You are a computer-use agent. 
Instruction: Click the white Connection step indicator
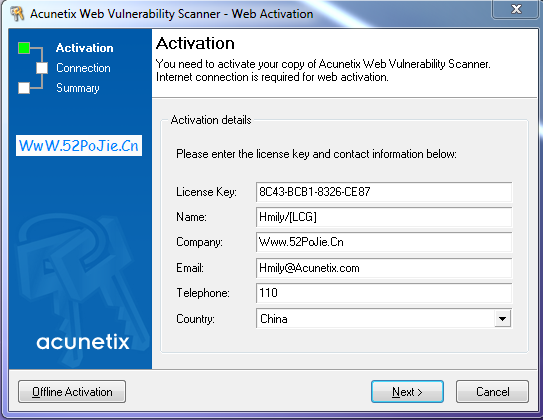click(42, 68)
